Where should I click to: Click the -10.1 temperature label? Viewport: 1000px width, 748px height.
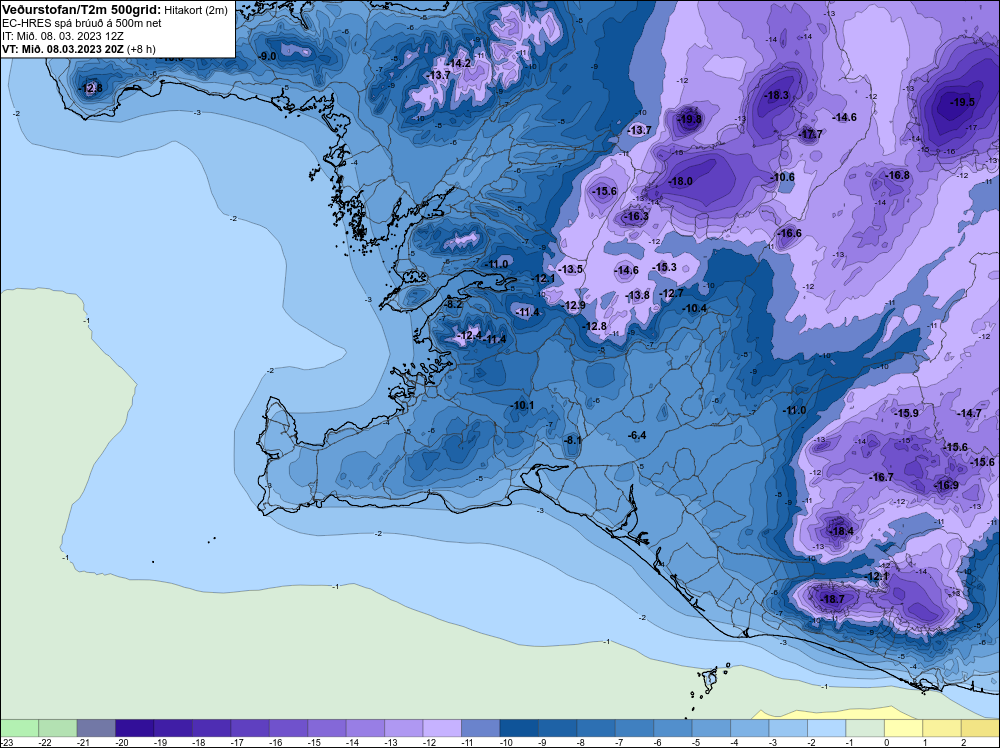click(x=522, y=406)
